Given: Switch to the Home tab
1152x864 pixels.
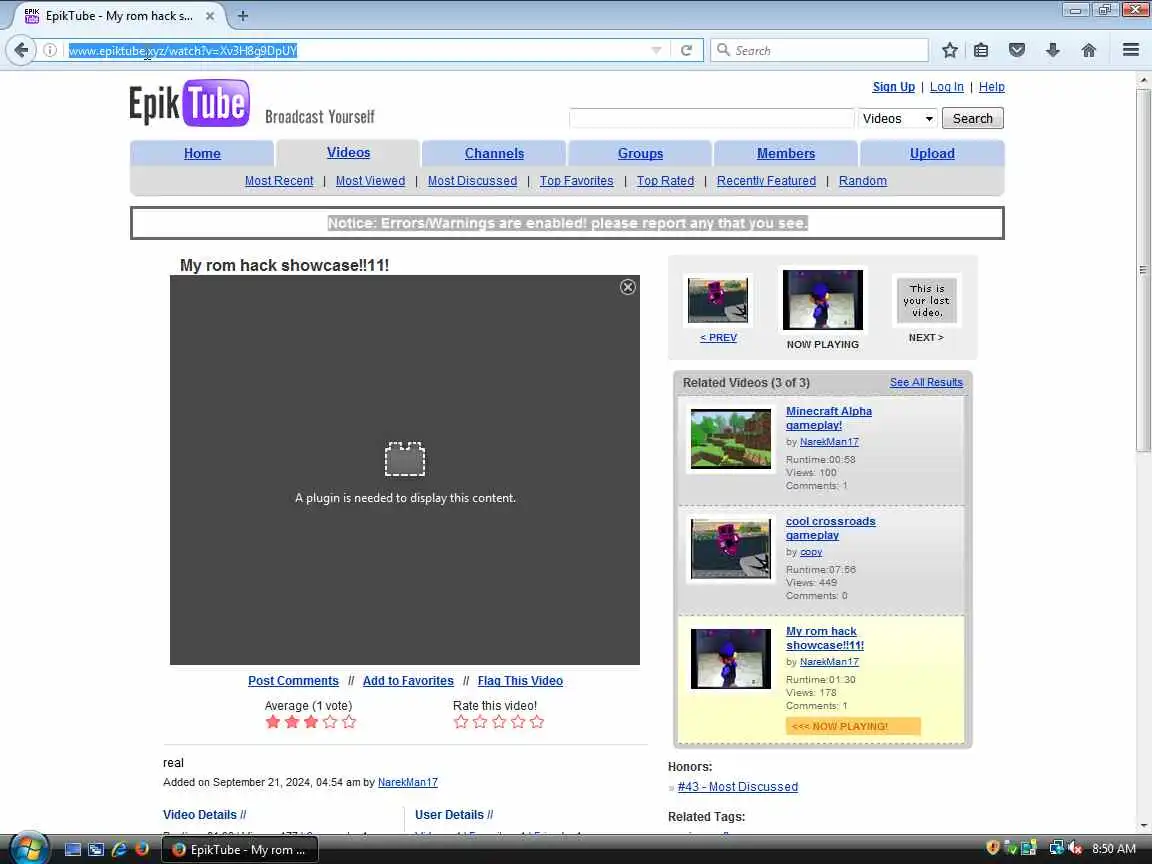Looking at the screenshot, I should coord(202,154).
